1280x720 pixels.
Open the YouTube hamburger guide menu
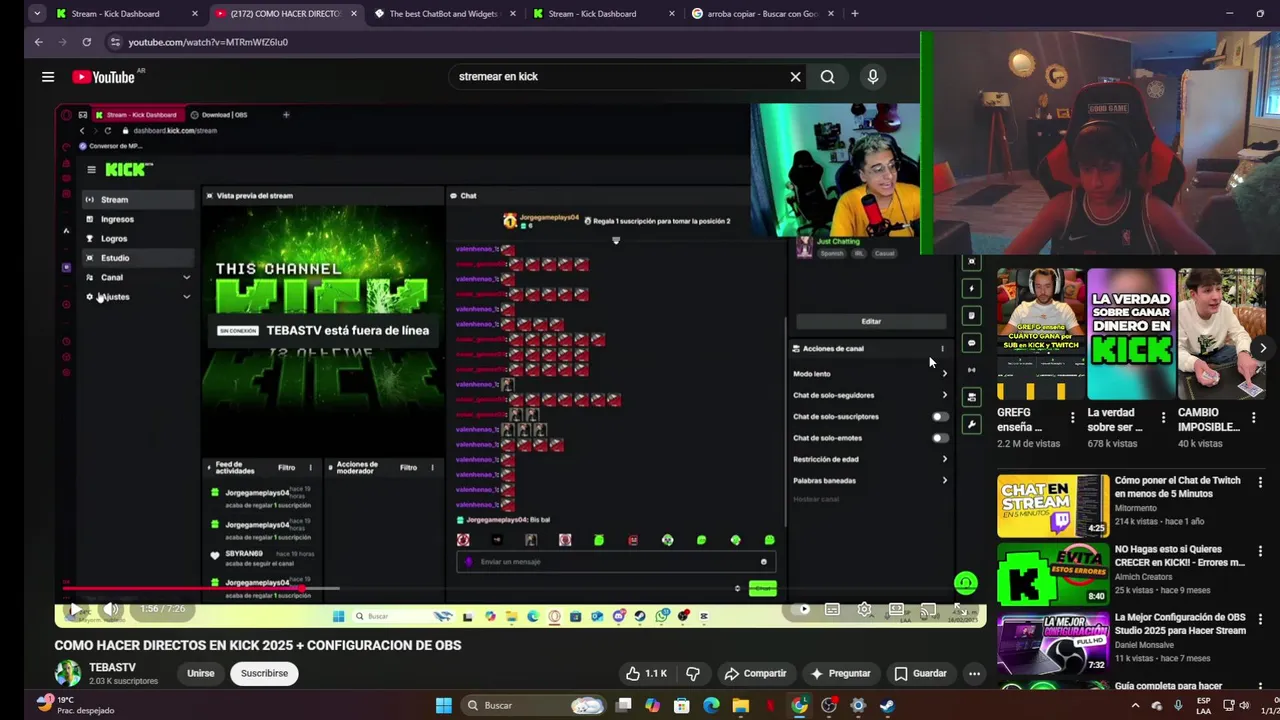click(x=48, y=77)
